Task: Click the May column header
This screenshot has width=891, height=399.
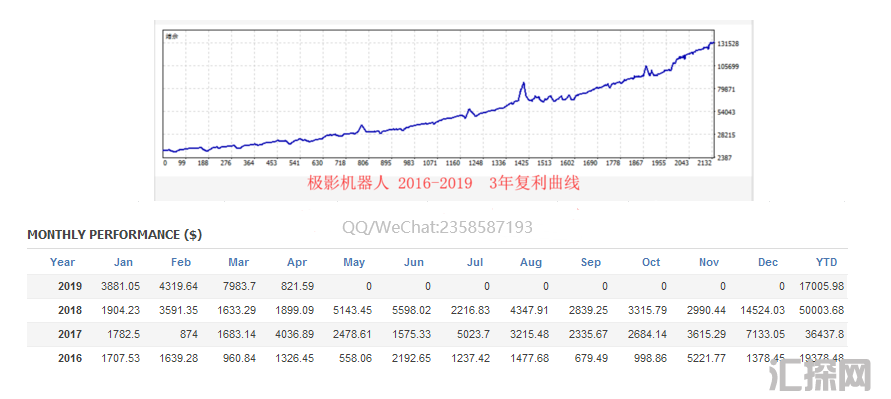Action: click(x=354, y=262)
